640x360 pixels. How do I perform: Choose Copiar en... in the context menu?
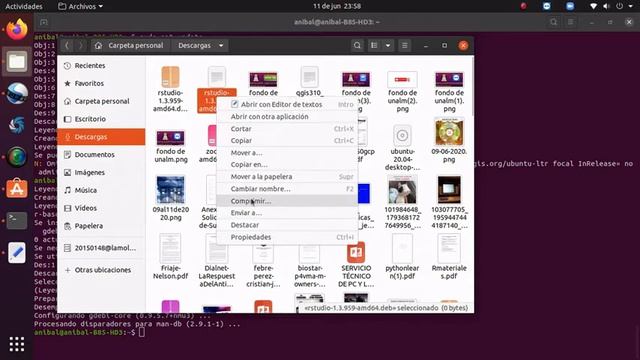point(287,164)
